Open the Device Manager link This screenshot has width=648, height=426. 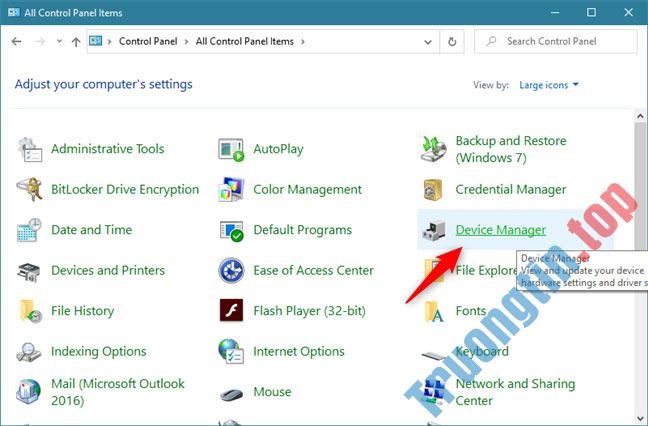500,230
